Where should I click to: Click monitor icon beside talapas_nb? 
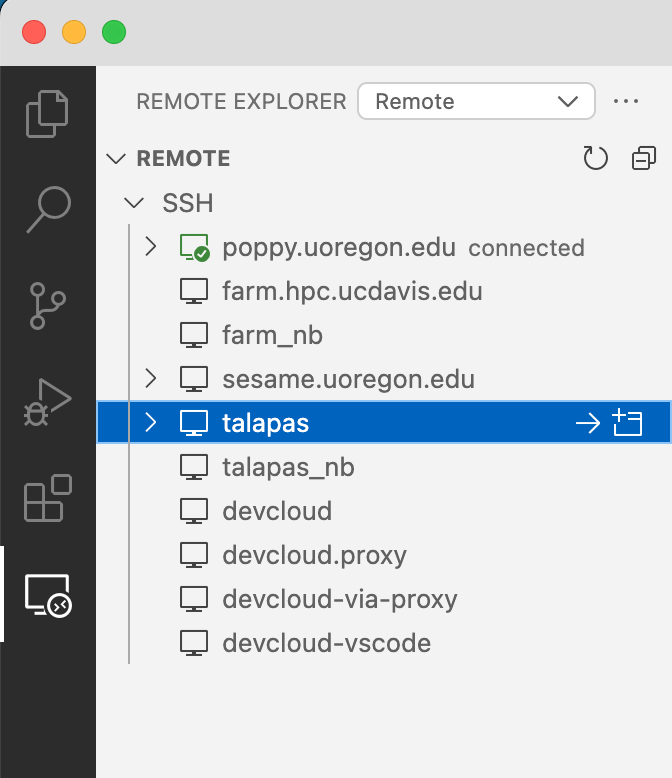[x=194, y=467]
